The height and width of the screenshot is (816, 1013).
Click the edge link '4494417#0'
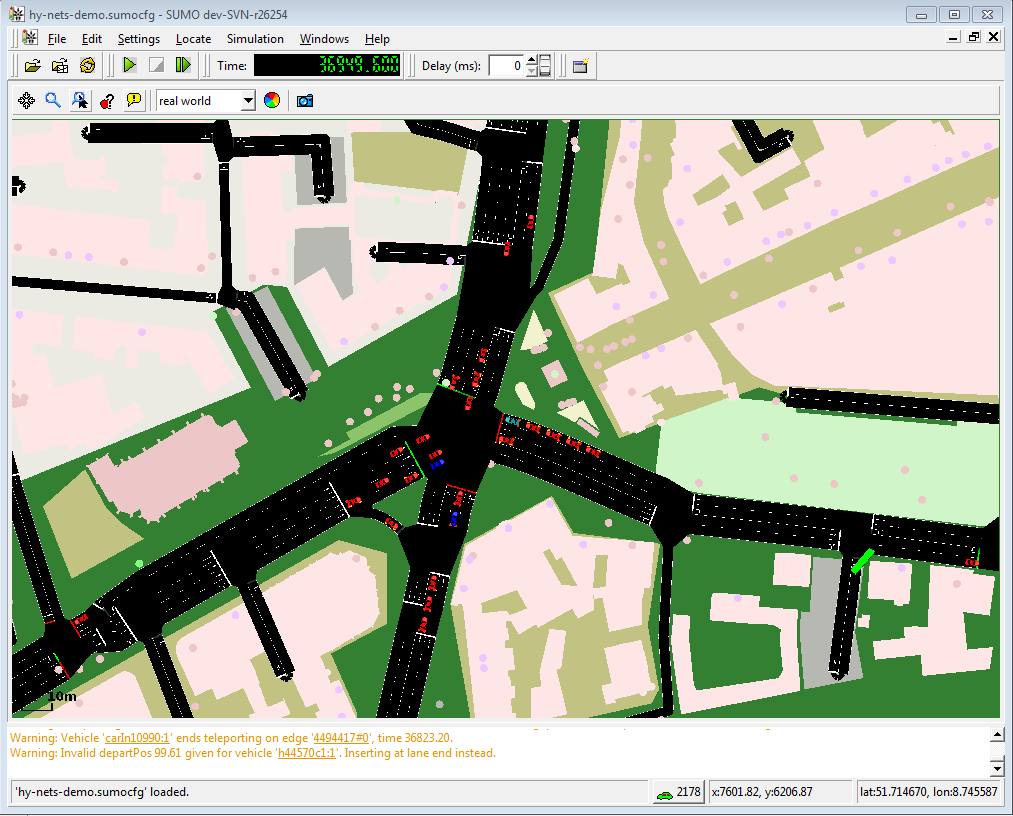click(x=342, y=737)
